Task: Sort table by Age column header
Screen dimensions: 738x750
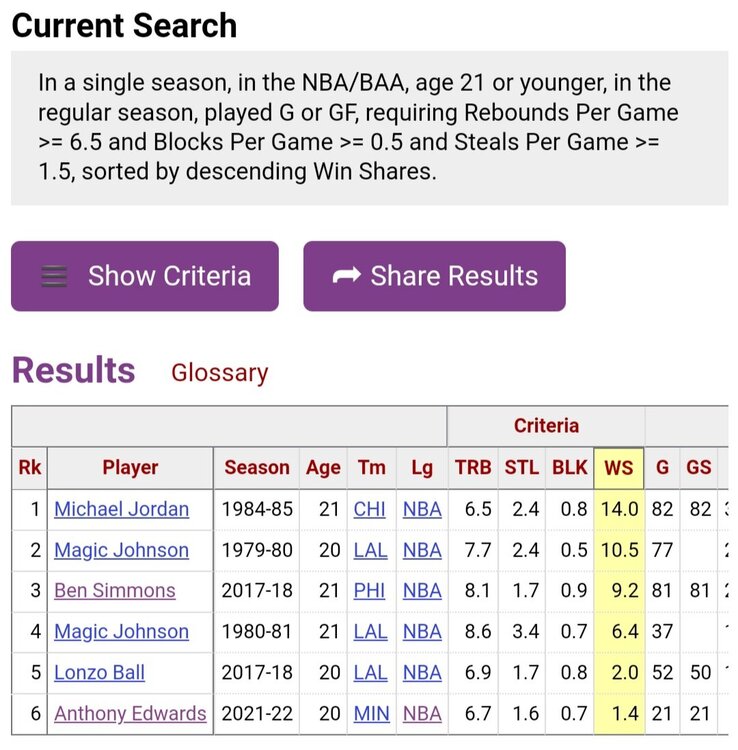Action: coord(323,467)
